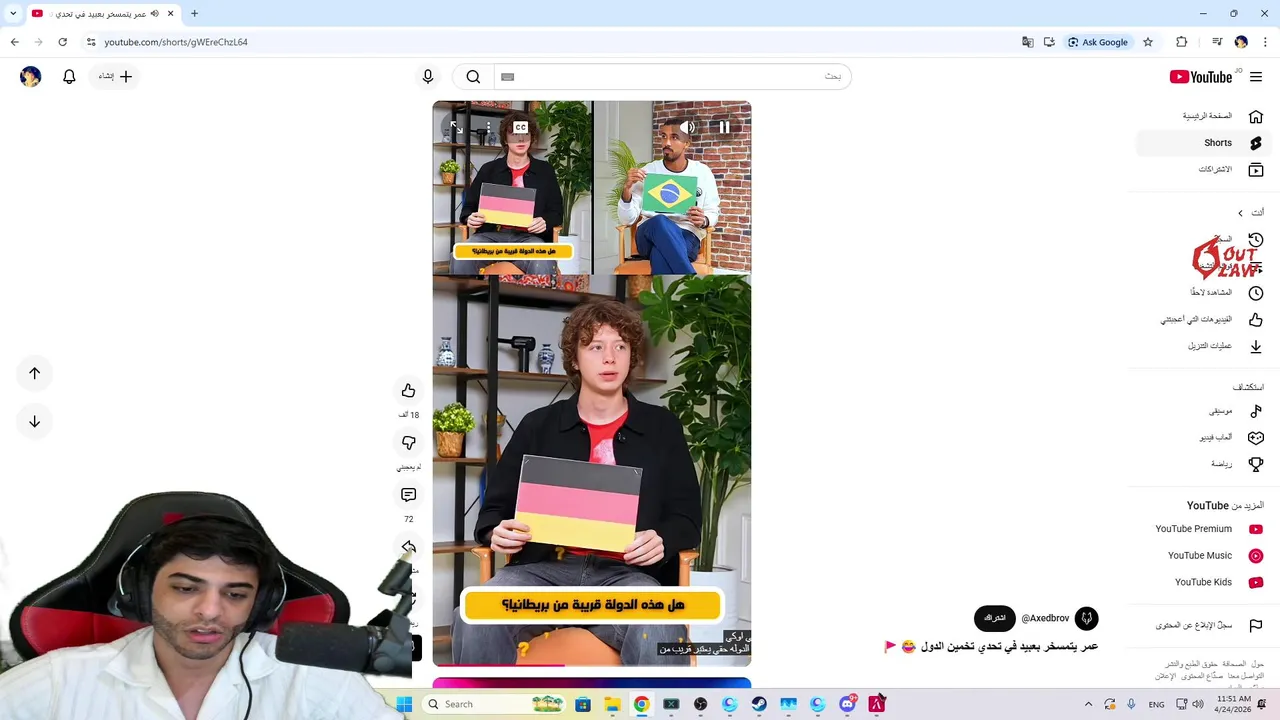Viewport: 1280px width, 720px height.
Task: Open the @Axedbrov channel avatar
Action: pyautogui.click(x=1086, y=618)
